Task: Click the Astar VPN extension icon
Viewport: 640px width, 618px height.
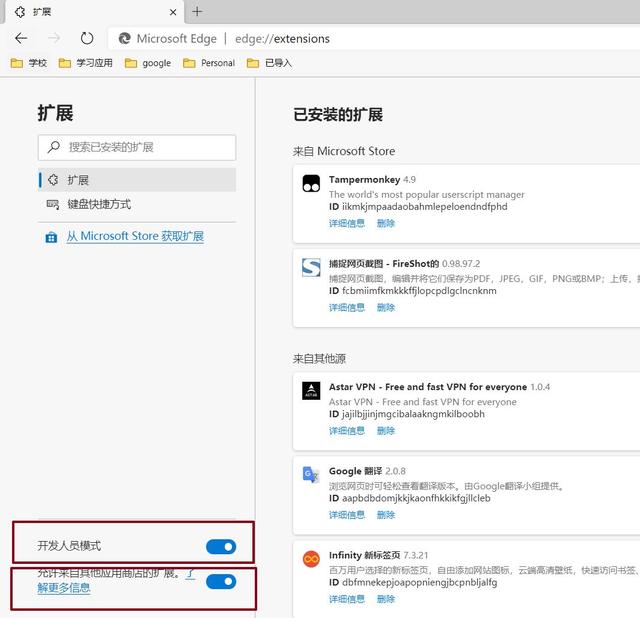Action: coord(311,391)
